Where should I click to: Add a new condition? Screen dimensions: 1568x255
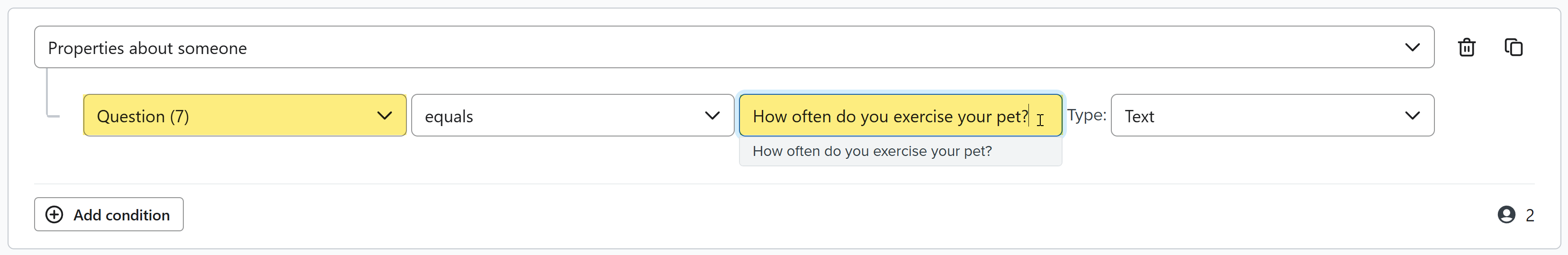[x=109, y=214]
